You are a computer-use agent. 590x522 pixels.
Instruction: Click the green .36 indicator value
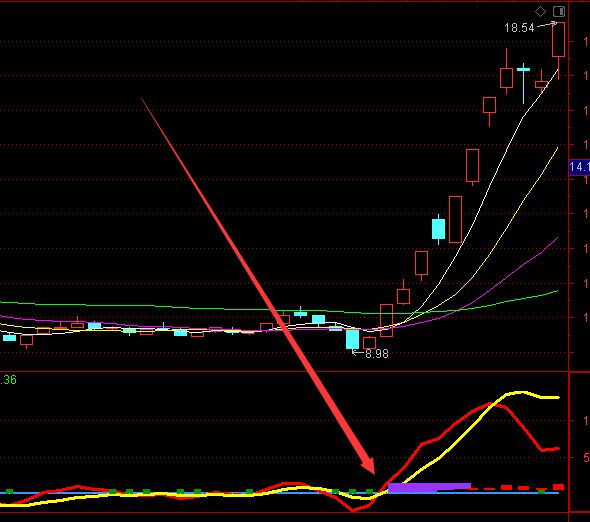pos(8,380)
